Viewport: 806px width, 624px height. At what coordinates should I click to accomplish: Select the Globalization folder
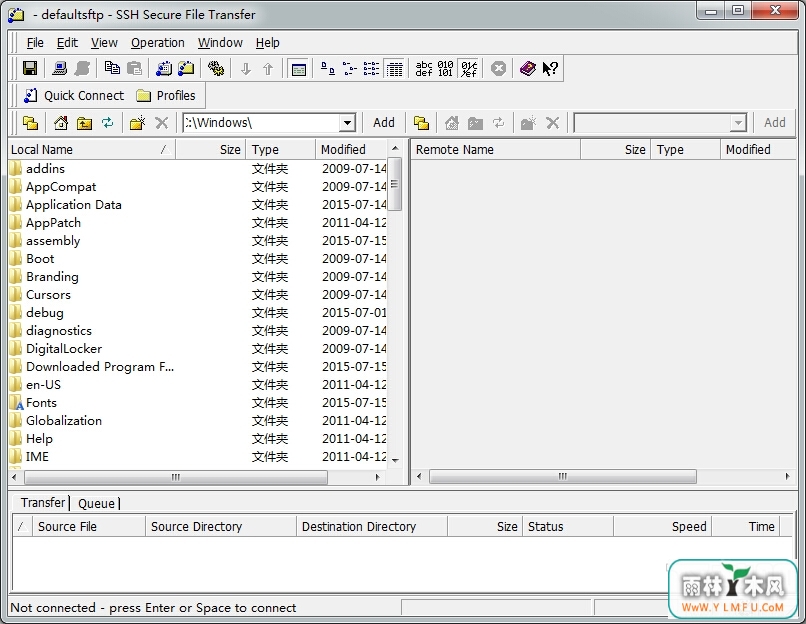click(64, 420)
